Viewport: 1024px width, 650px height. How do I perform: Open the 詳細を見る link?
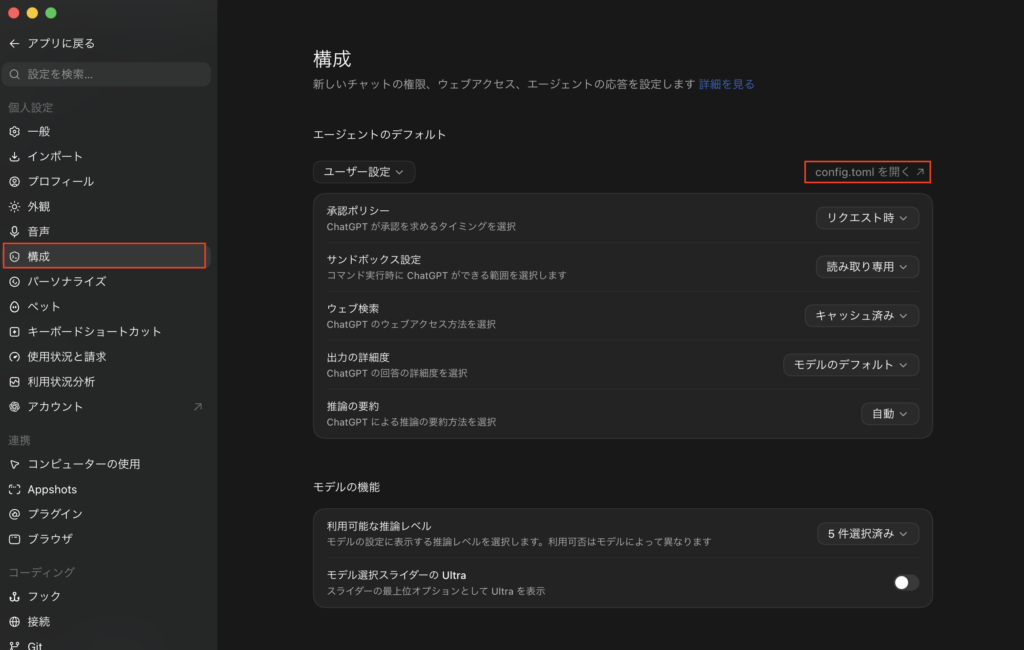[x=726, y=84]
